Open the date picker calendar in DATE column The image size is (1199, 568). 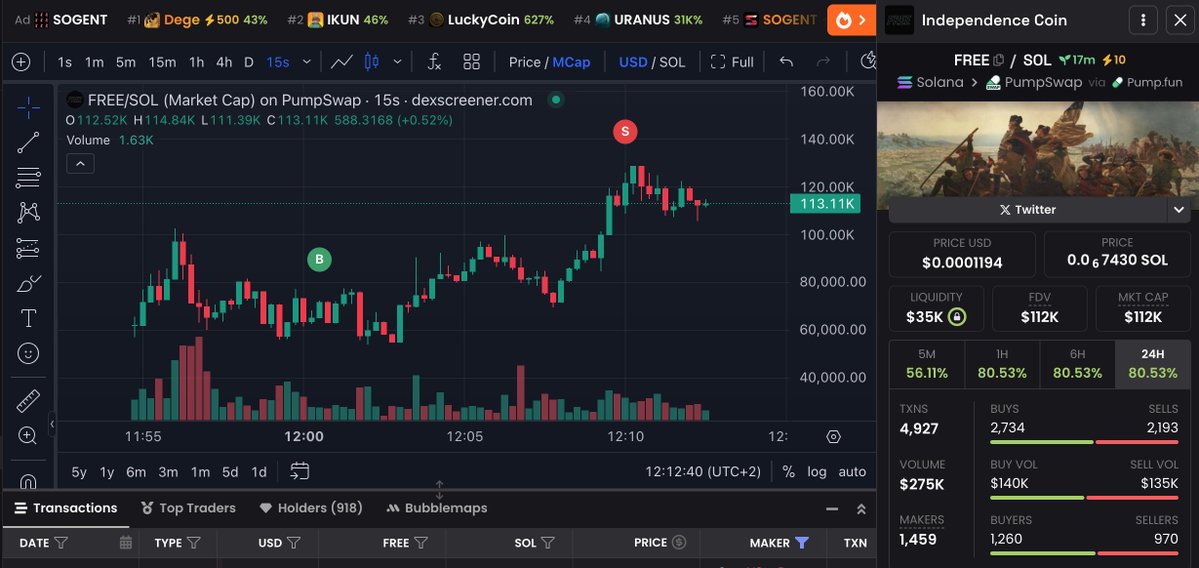(125, 543)
